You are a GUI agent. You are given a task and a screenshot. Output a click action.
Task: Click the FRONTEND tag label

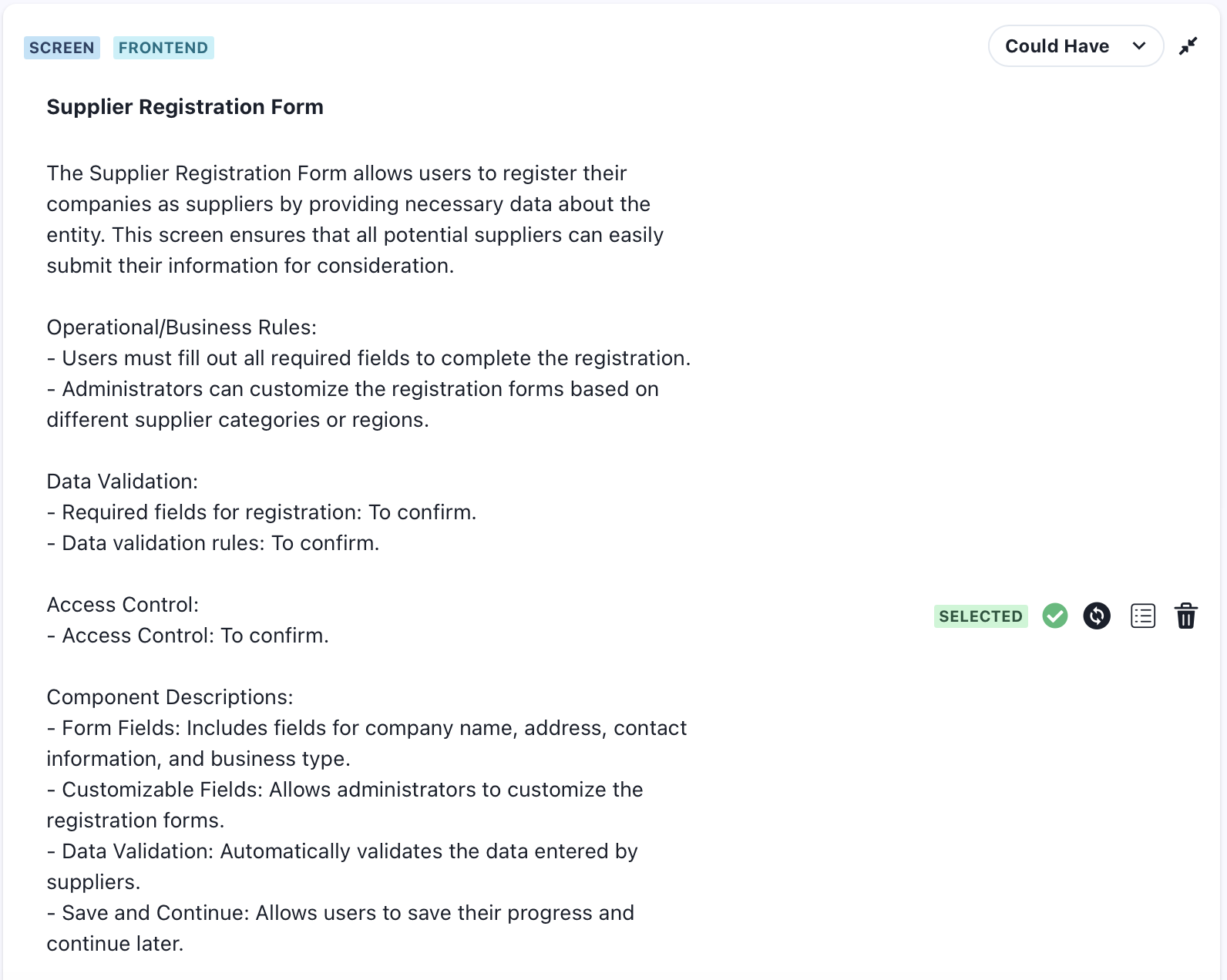(163, 48)
